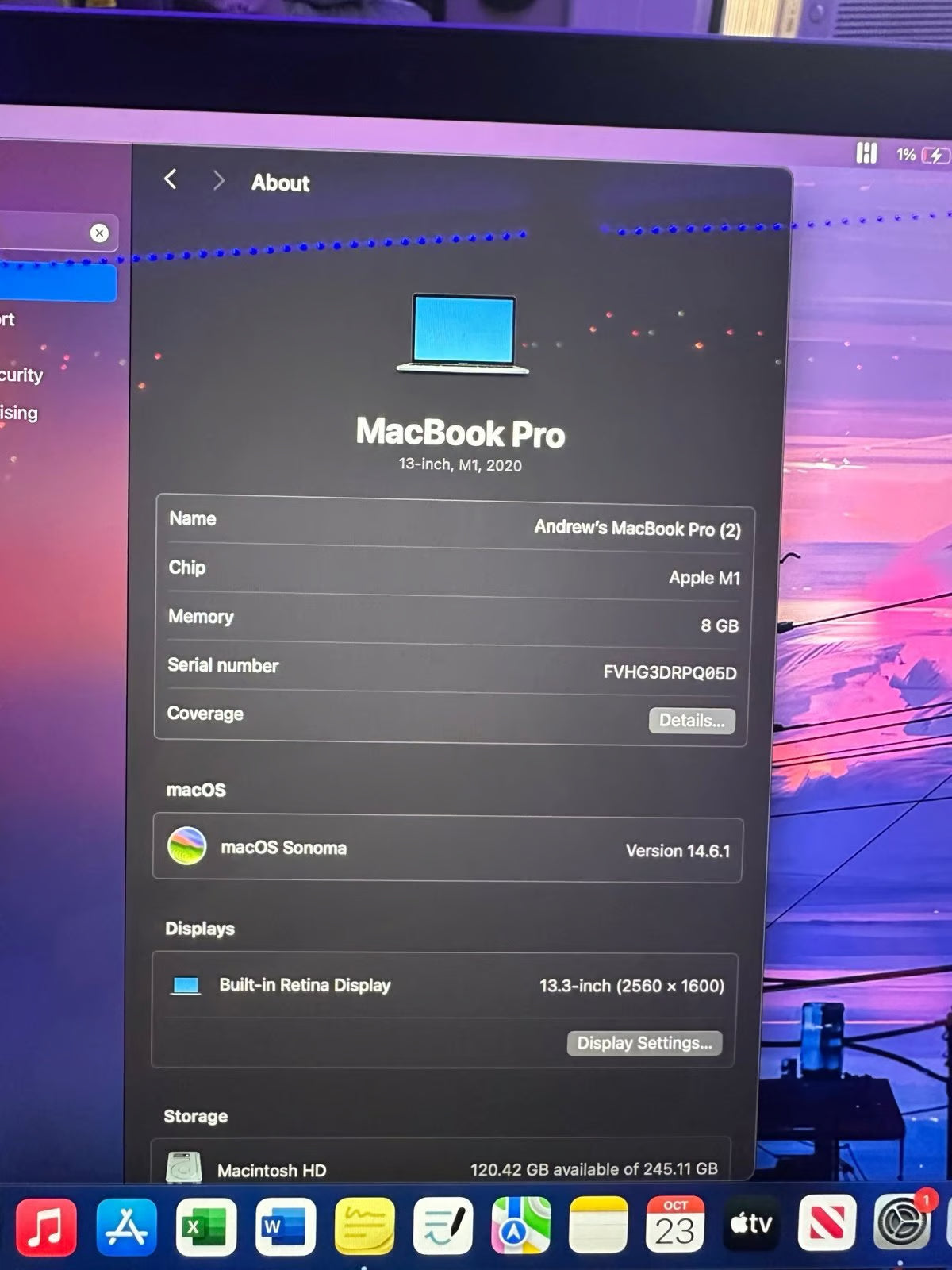Open App Store in the Dock
Image resolution: width=952 pixels, height=1270 pixels.
(126, 1226)
